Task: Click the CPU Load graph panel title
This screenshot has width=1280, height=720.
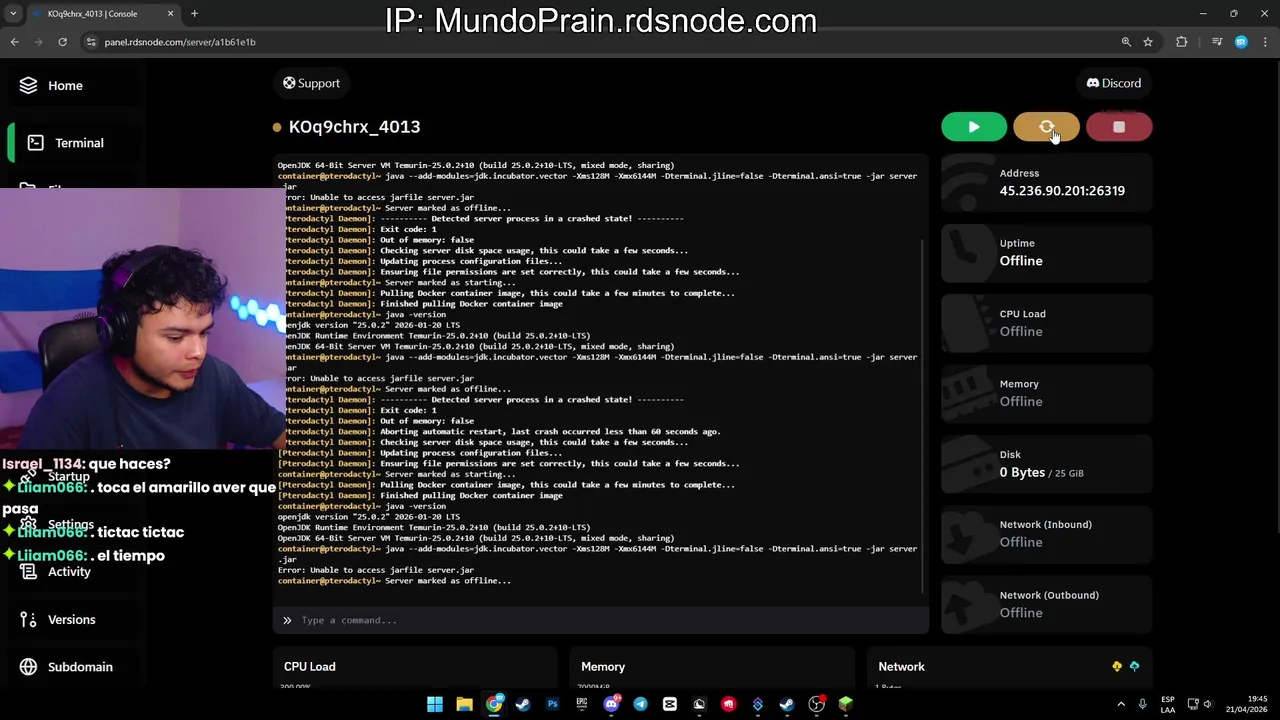Action: click(x=309, y=667)
